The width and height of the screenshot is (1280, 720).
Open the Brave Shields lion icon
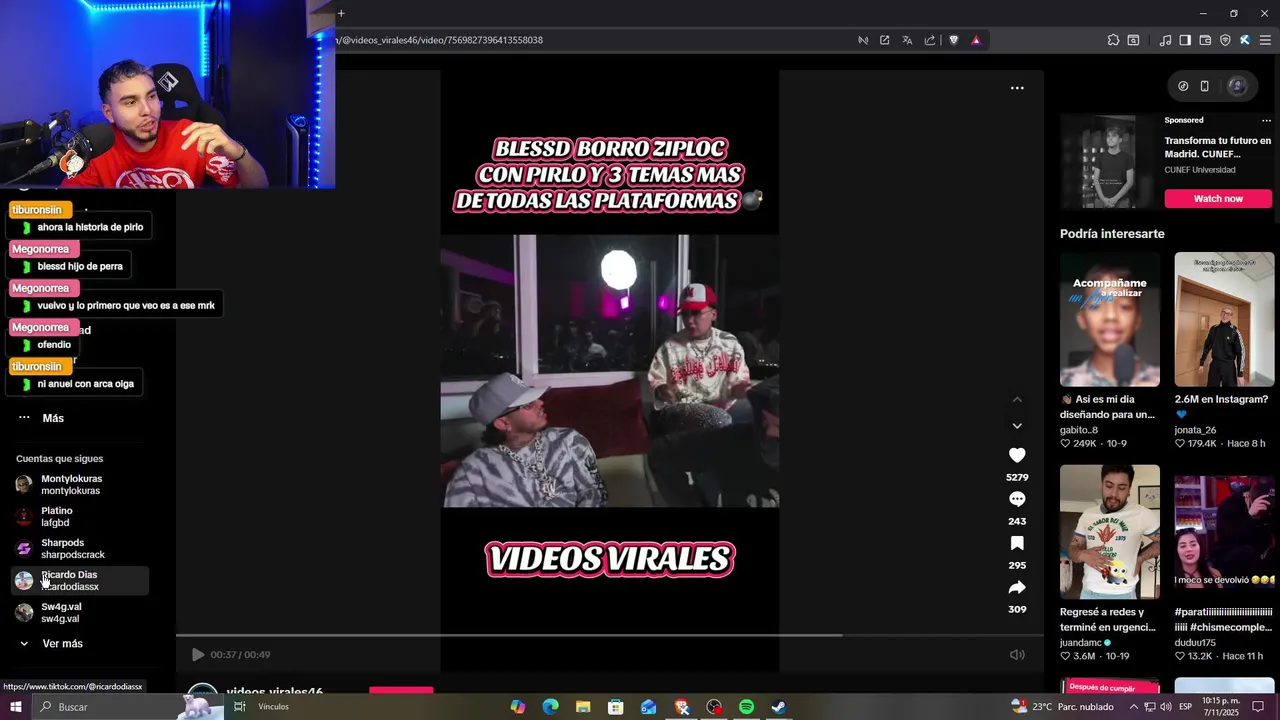953,40
